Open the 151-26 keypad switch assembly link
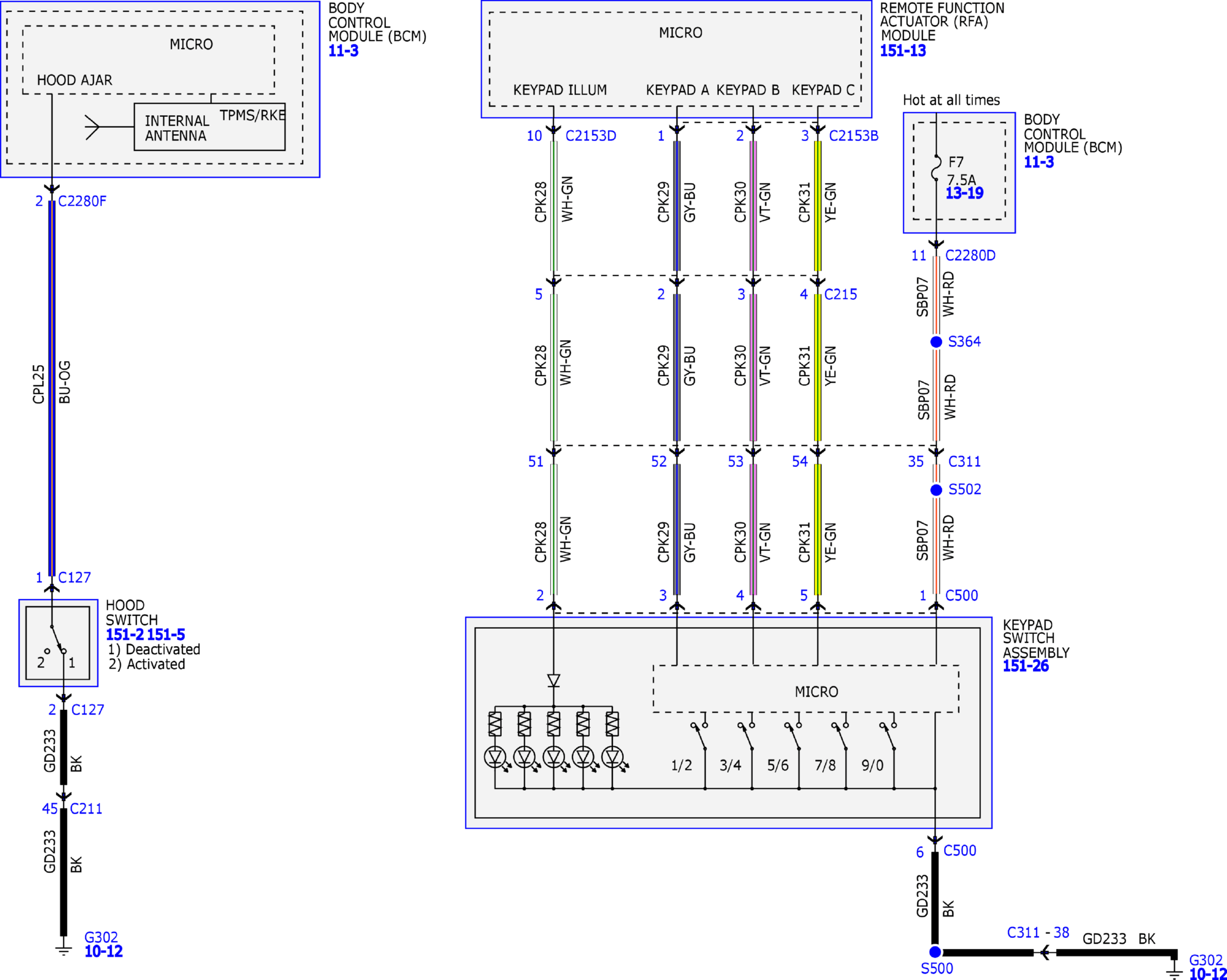1227x980 pixels. pyautogui.click(x=1025, y=666)
